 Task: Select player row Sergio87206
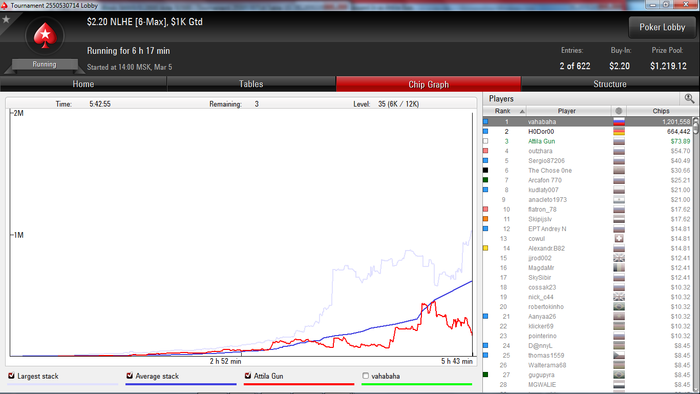click(588, 161)
